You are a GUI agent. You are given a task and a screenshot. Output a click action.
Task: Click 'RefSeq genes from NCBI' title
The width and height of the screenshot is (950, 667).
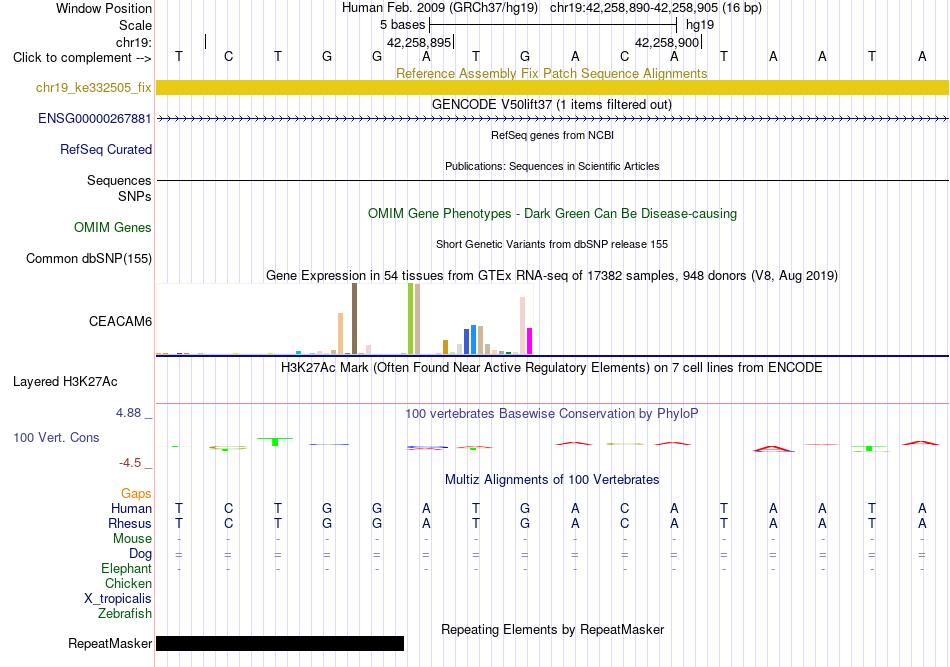pos(553,135)
